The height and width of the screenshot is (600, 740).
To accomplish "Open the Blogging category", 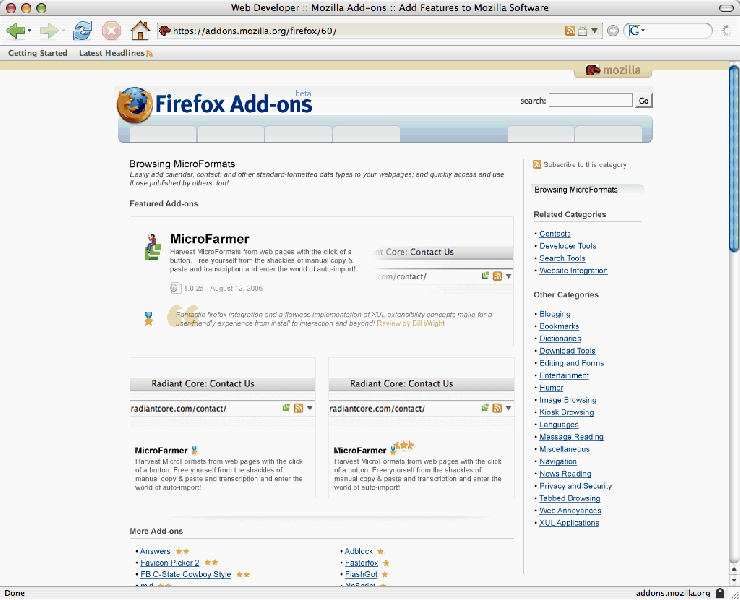I will coord(555,314).
